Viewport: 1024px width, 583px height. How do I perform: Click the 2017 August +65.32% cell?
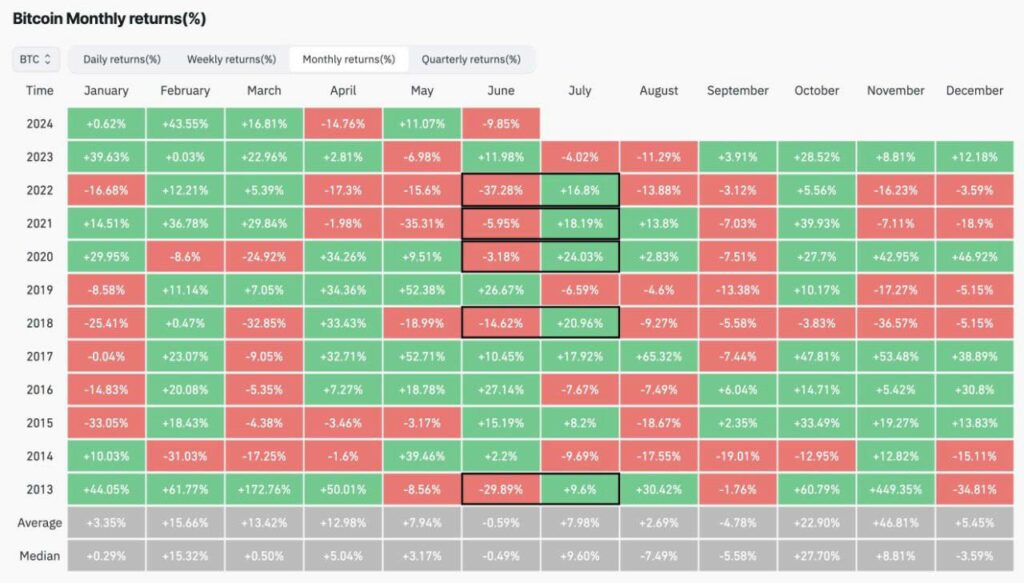(x=659, y=356)
